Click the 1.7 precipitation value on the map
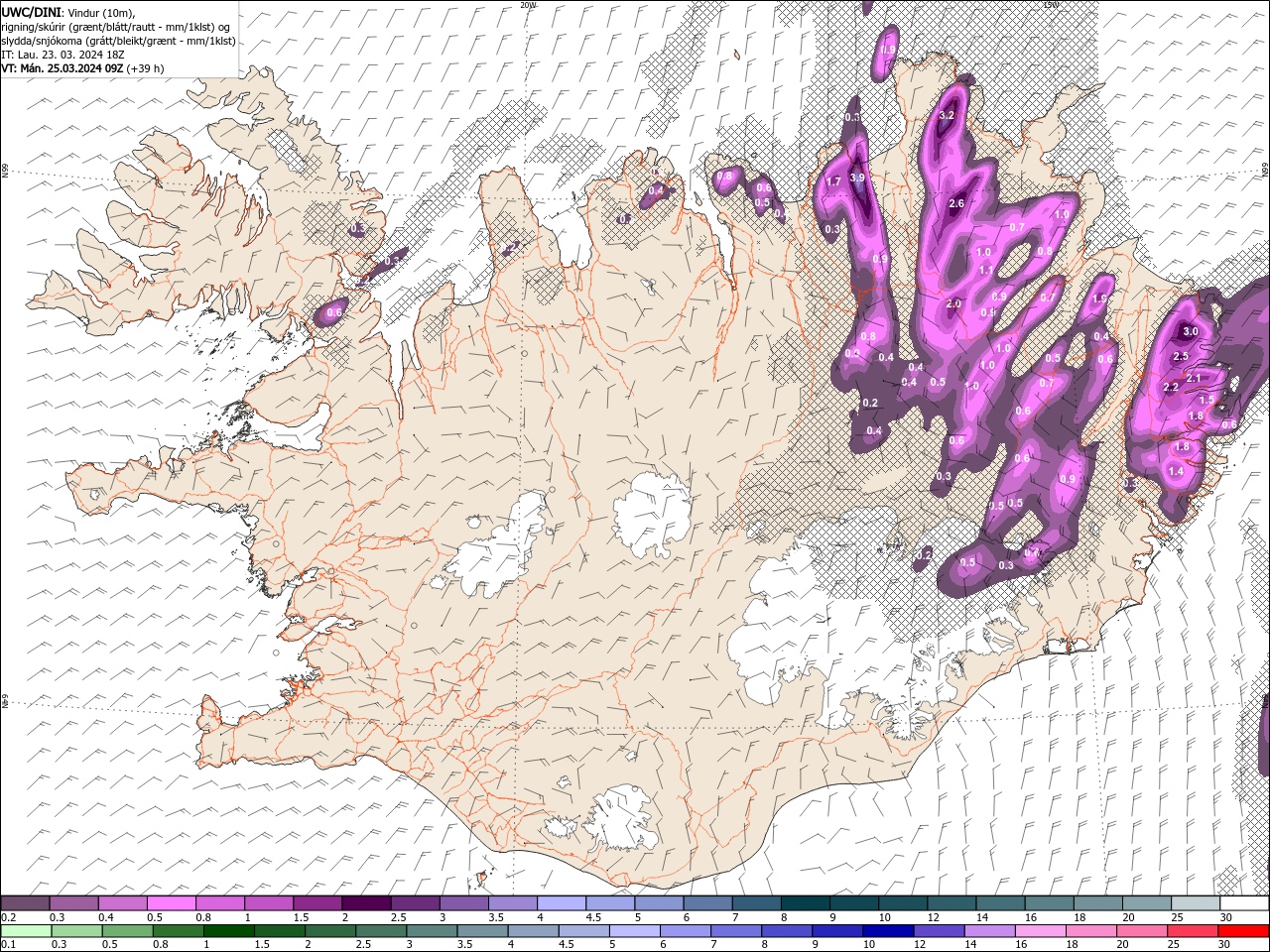The width and height of the screenshot is (1270, 952). (x=833, y=181)
